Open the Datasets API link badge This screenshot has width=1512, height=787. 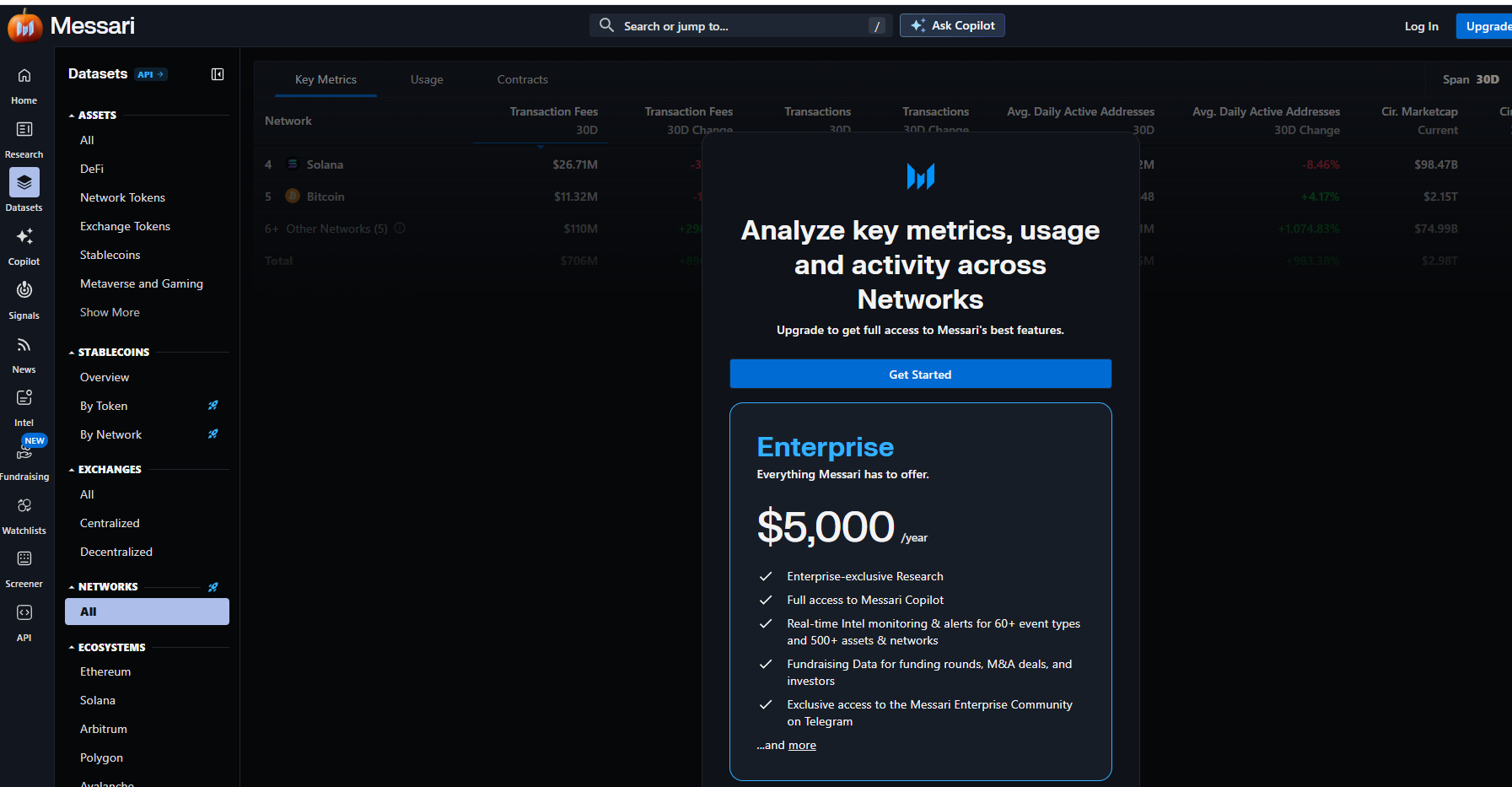tap(152, 74)
